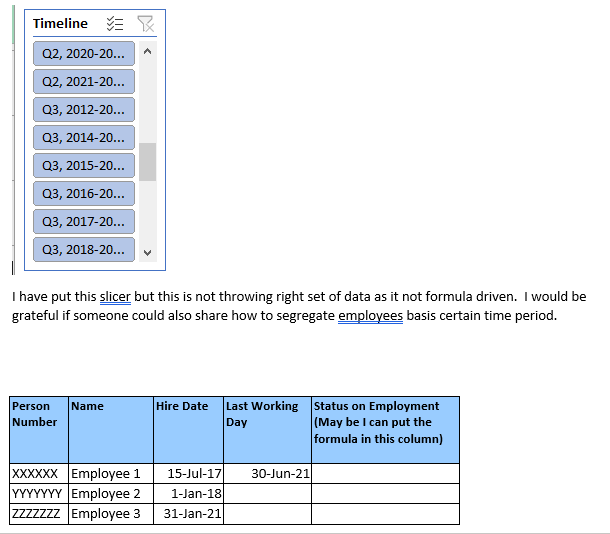Click the slicer scrollbar thumb
The image size is (610, 534).
(147, 162)
